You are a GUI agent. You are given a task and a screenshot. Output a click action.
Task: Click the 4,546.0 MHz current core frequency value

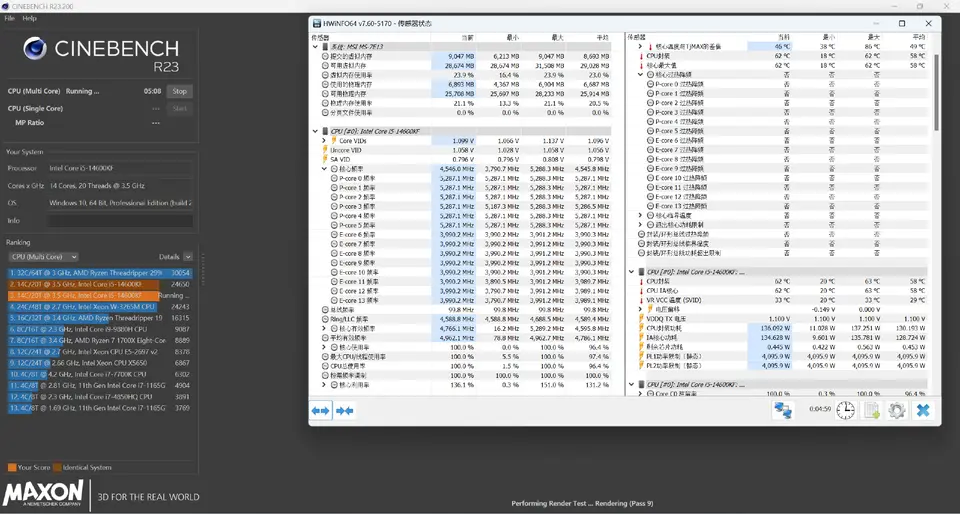pyautogui.click(x=457, y=169)
